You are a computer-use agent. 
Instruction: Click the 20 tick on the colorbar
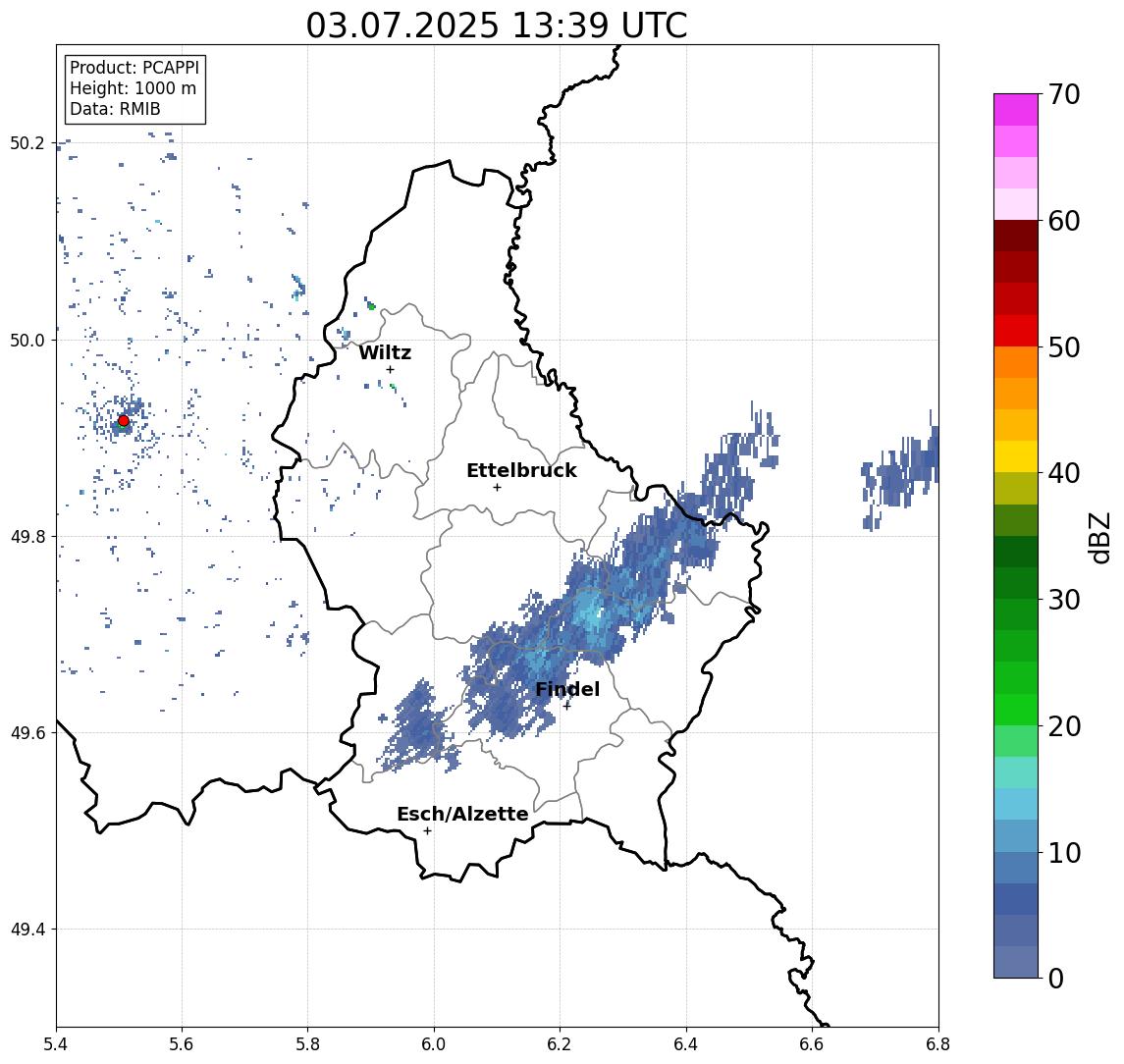1064,726
